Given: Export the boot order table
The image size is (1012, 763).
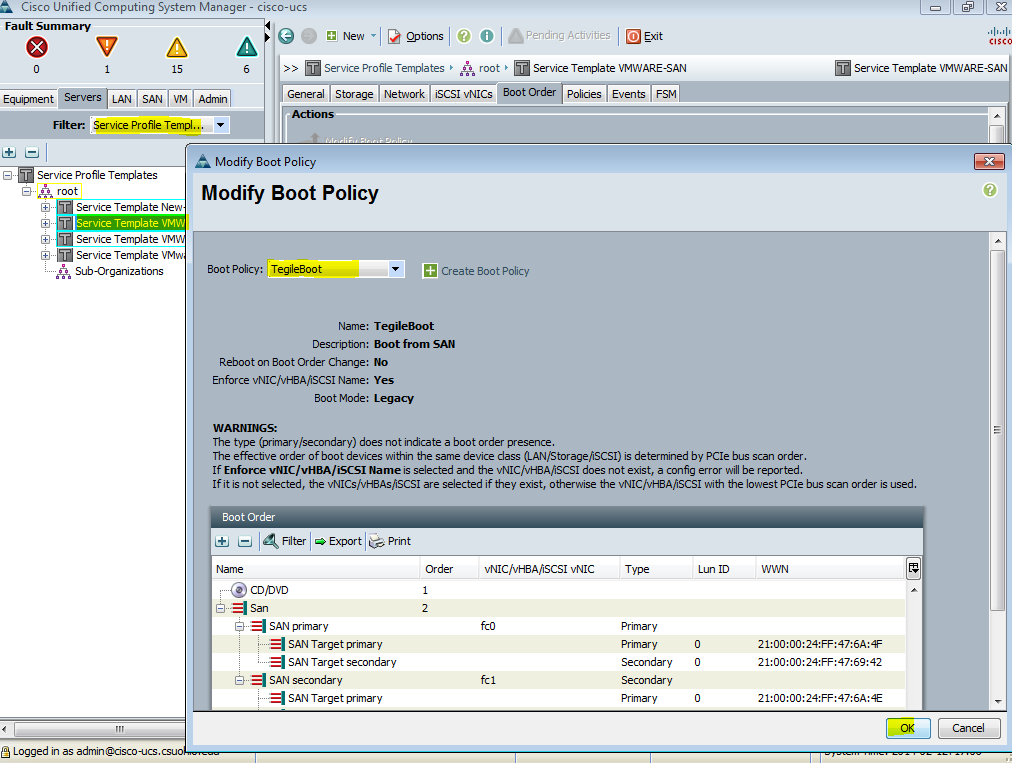Looking at the screenshot, I should coord(337,541).
